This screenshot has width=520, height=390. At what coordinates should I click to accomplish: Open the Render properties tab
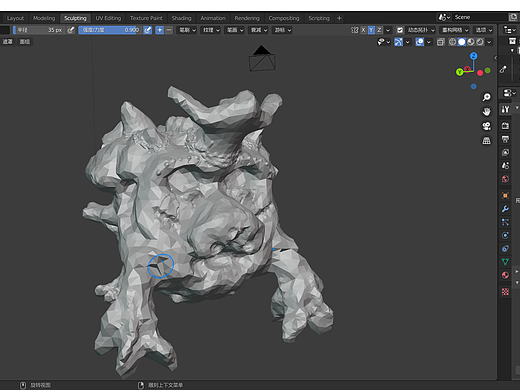pyautogui.click(x=505, y=126)
